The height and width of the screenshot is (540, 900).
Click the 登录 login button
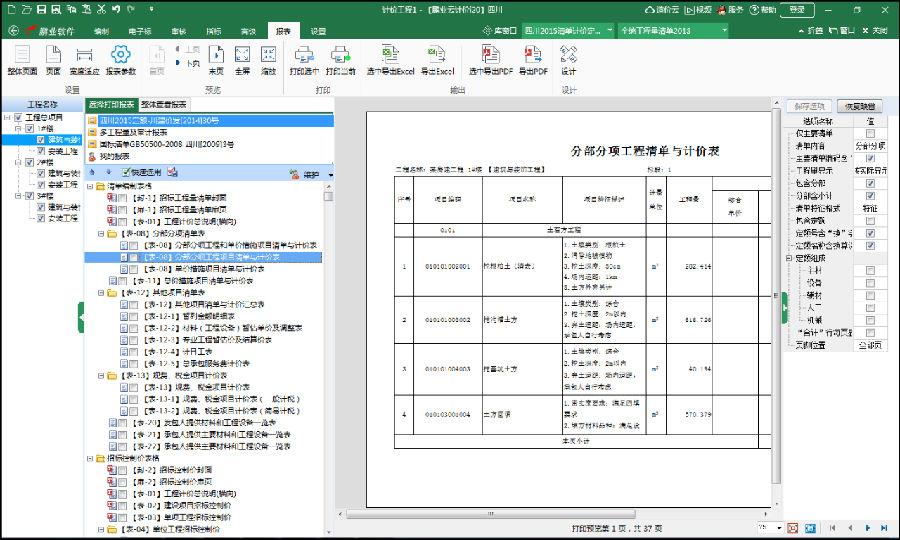coord(797,9)
